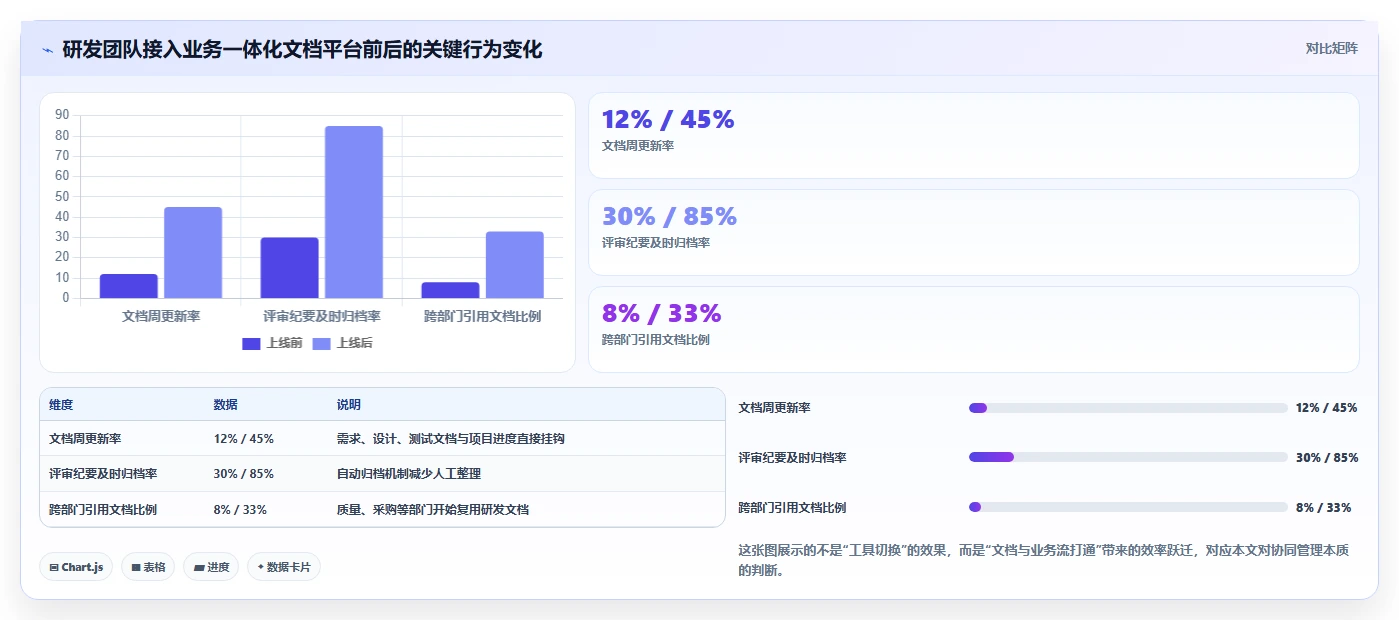Select the 表格 chip
1399x620 pixels.
(x=148, y=567)
